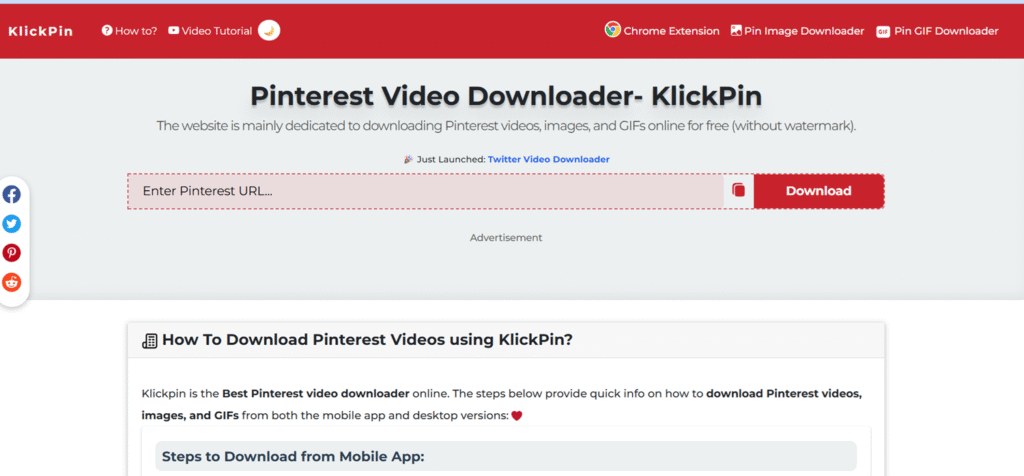1024x476 pixels.
Task: Click the GIF icon next to Pin GIF Downloader
Action: 883,31
